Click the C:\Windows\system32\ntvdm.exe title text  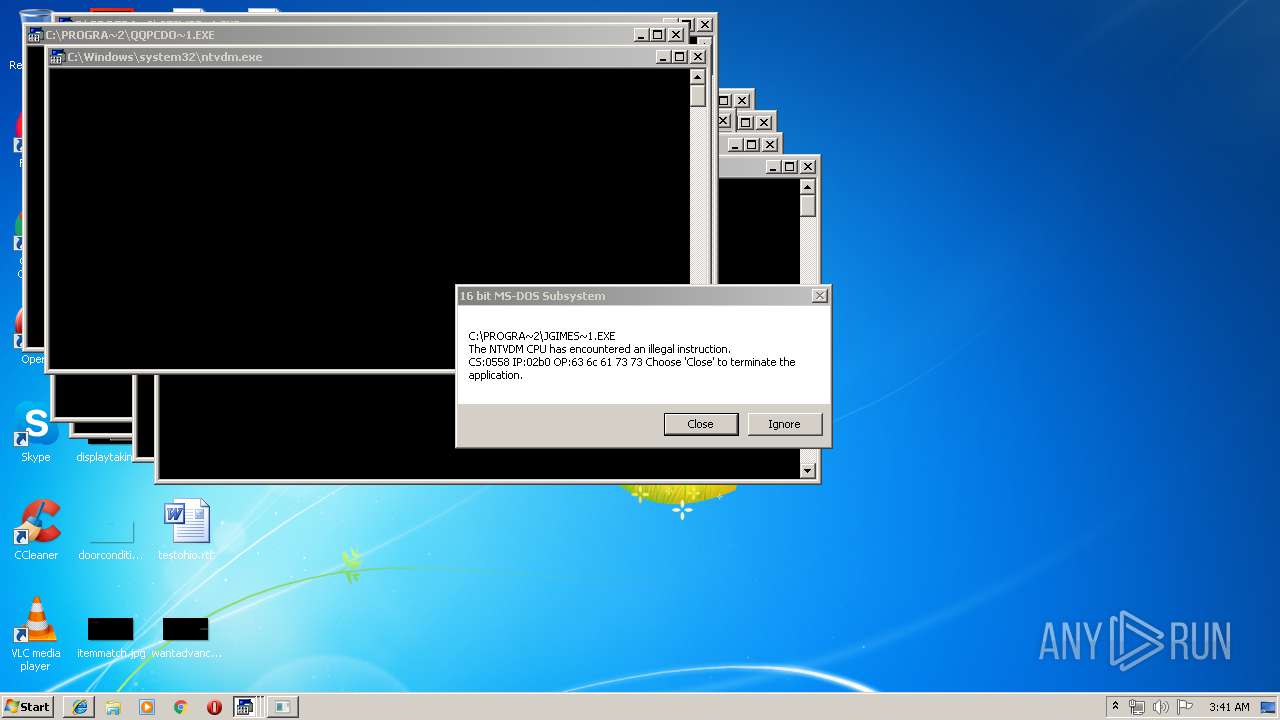tap(165, 57)
